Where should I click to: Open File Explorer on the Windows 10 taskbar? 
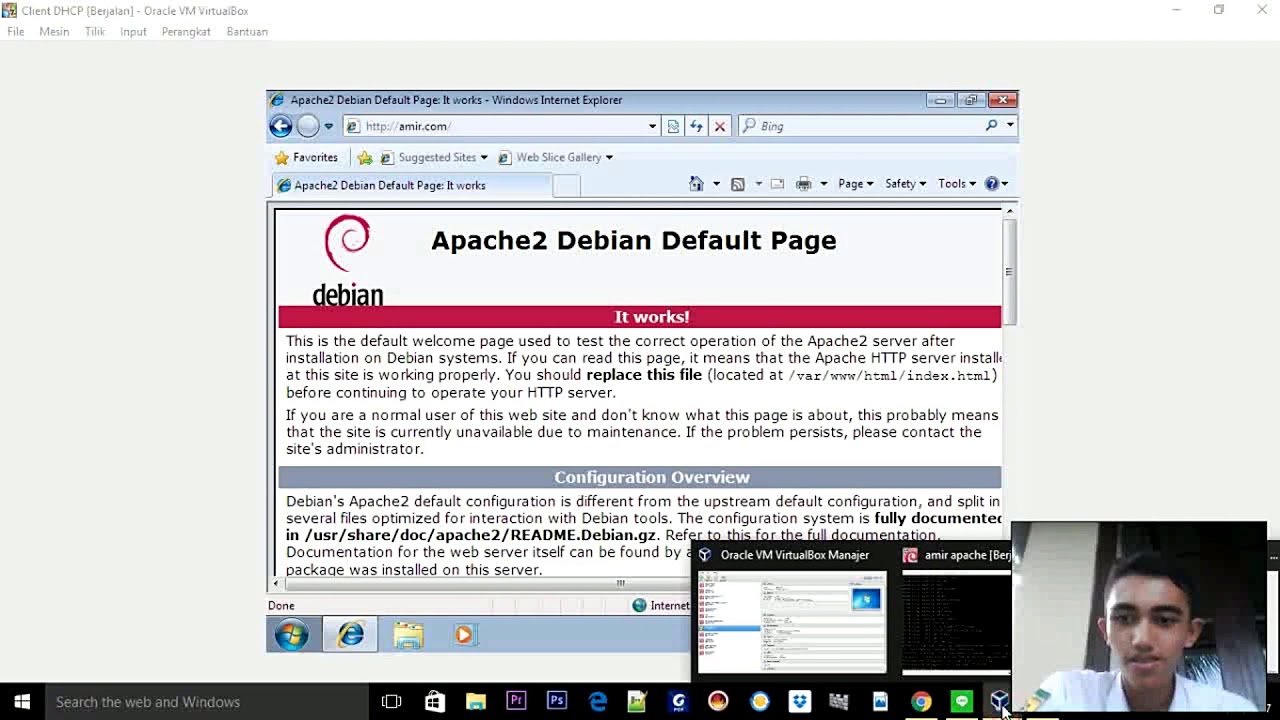pos(476,702)
